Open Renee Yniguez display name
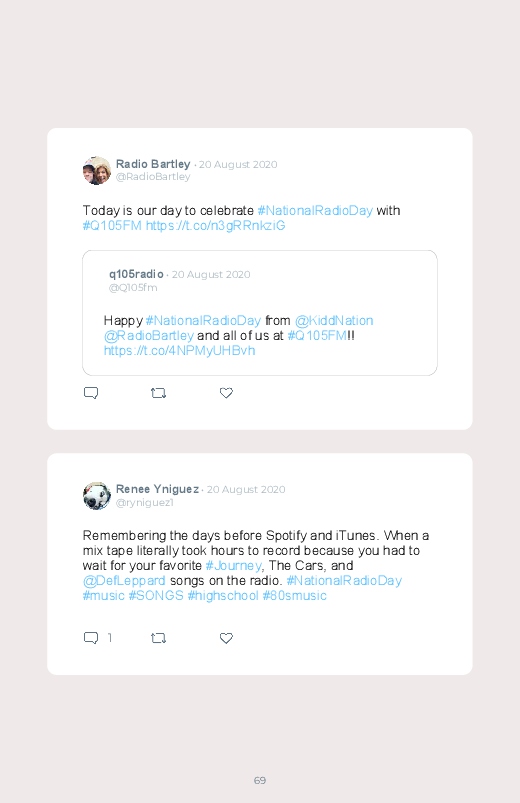Image resolution: width=520 pixels, height=803 pixels. 157,489
